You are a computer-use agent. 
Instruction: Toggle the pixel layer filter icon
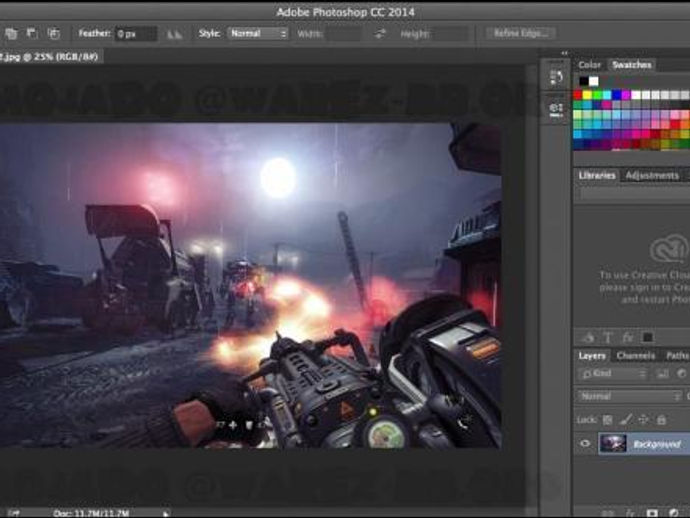(x=663, y=374)
